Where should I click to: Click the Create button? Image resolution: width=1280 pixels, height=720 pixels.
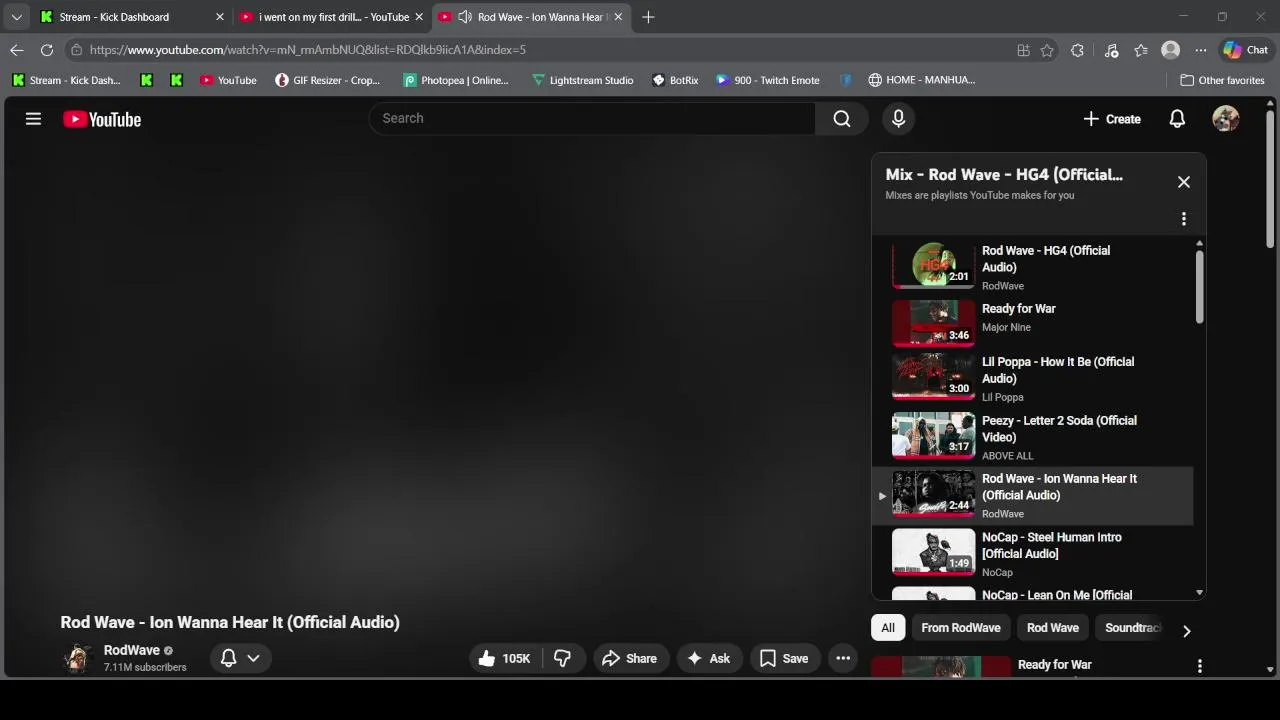pos(1111,119)
